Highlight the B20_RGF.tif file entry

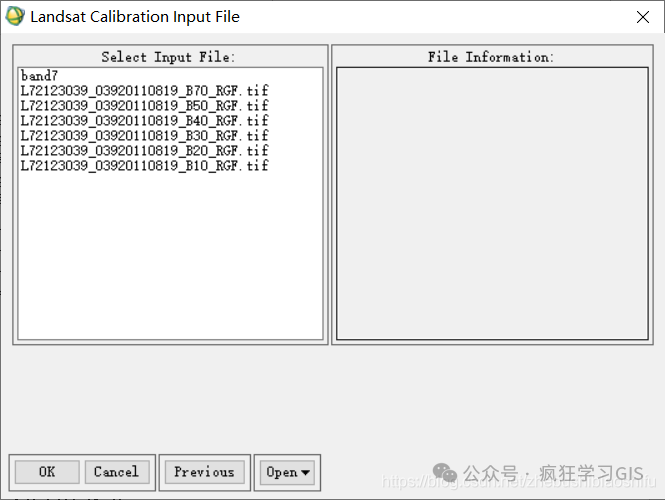[145, 151]
